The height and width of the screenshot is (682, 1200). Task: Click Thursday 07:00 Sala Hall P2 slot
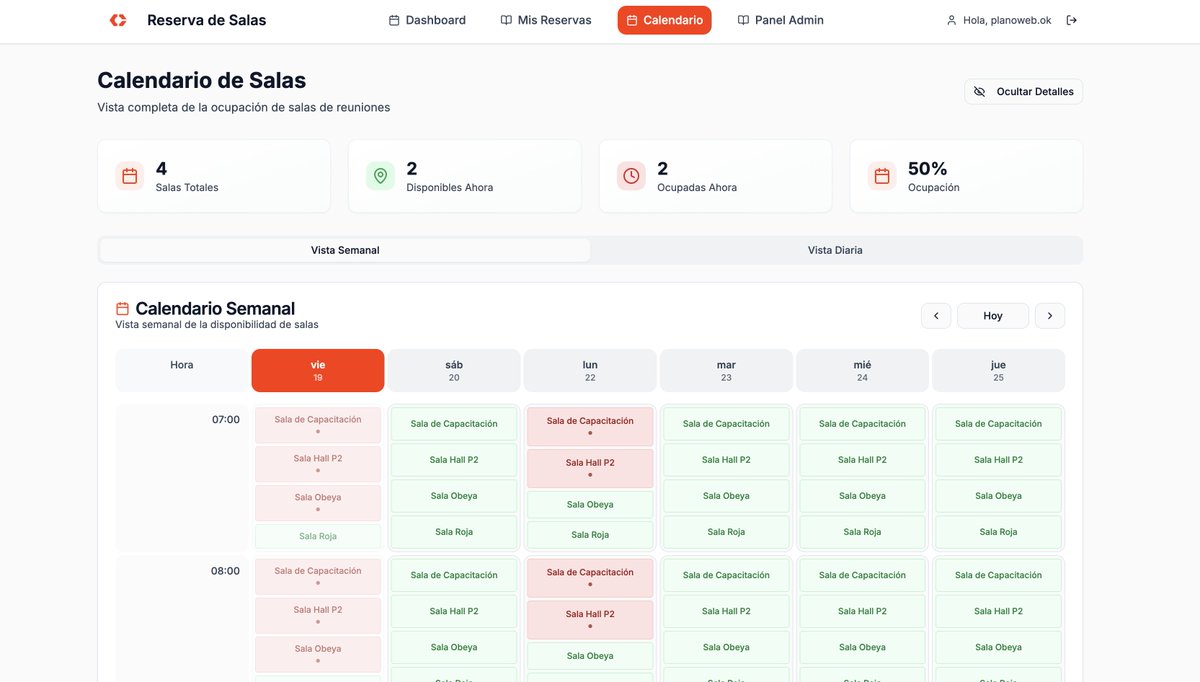tap(998, 460)
